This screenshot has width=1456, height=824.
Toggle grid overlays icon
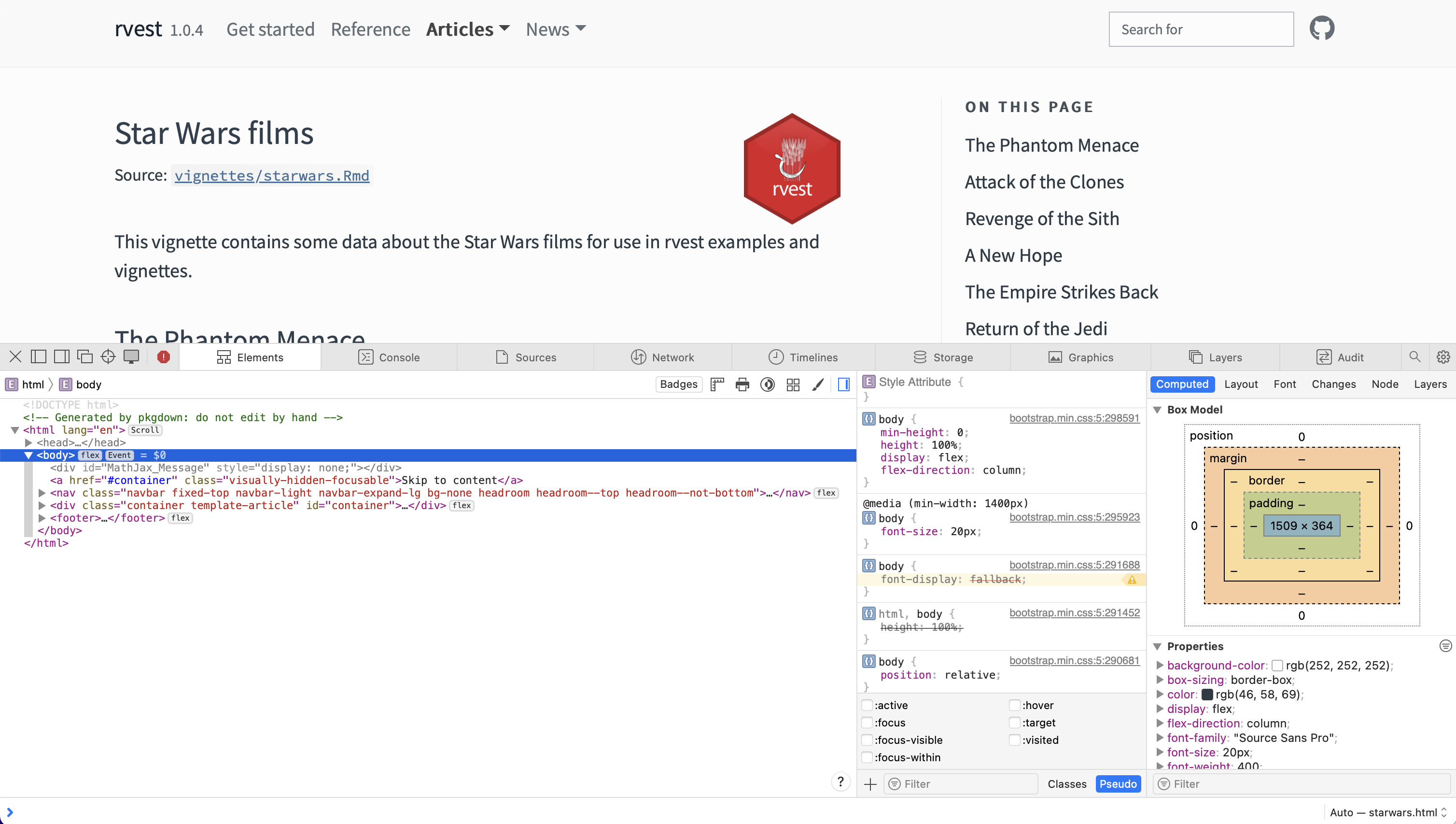tap(793, 384)
